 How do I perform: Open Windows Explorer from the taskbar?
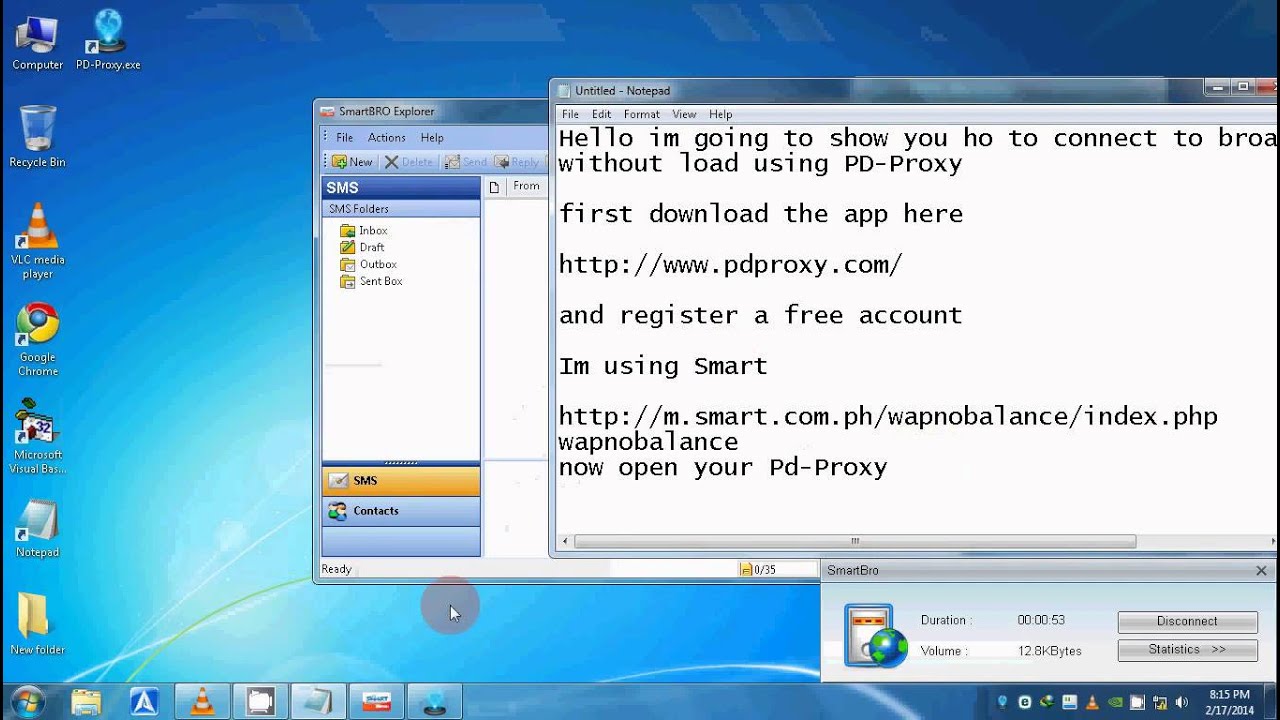[x=87, y=701]
